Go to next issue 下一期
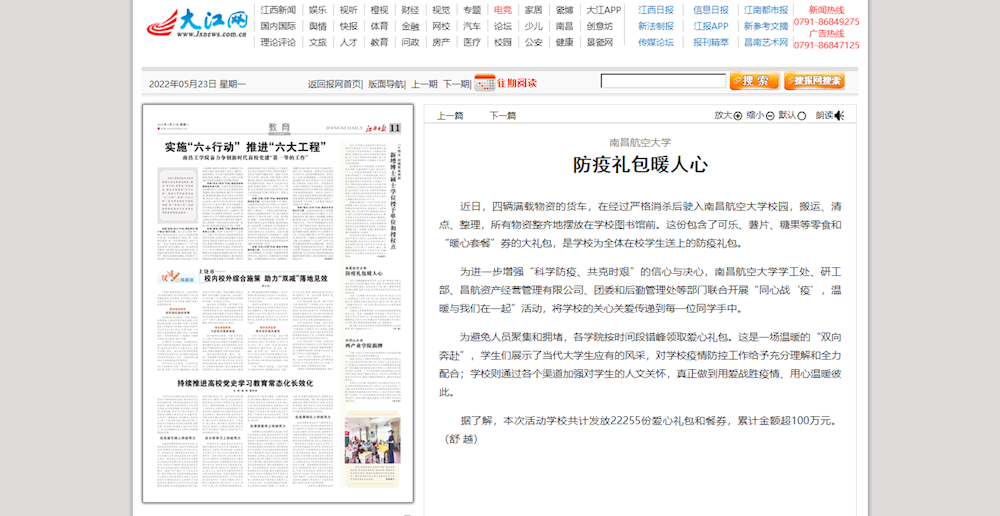The height and width of the screenshot is (516, 1000). pos(456,84)
